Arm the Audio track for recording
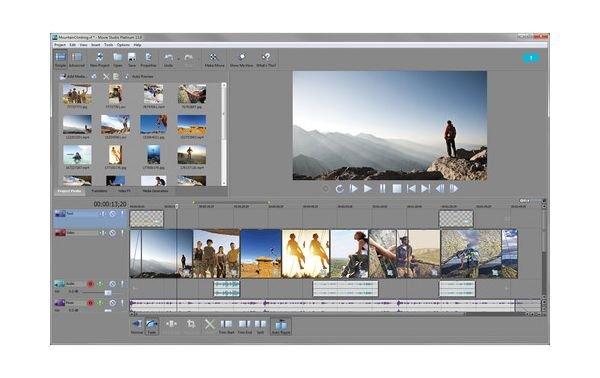Image resolution: width=600 pixels, height=378 pixels. [90, 284]
